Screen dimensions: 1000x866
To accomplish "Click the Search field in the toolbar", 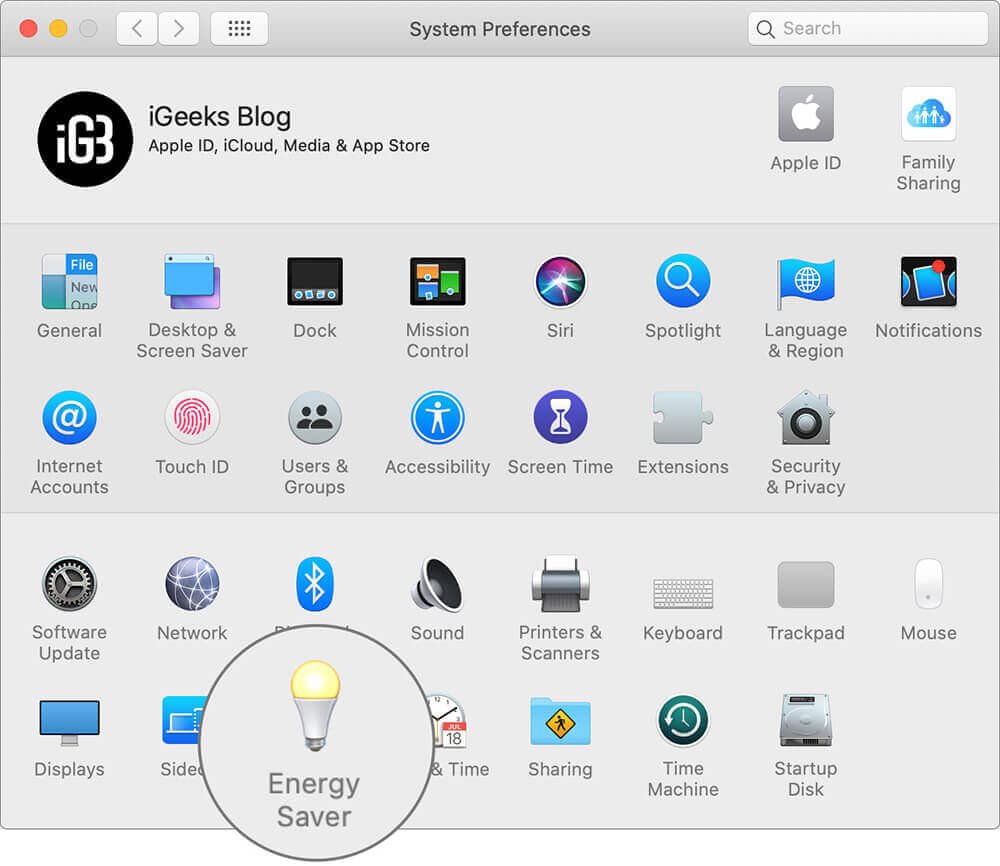I will coord(868,29).
